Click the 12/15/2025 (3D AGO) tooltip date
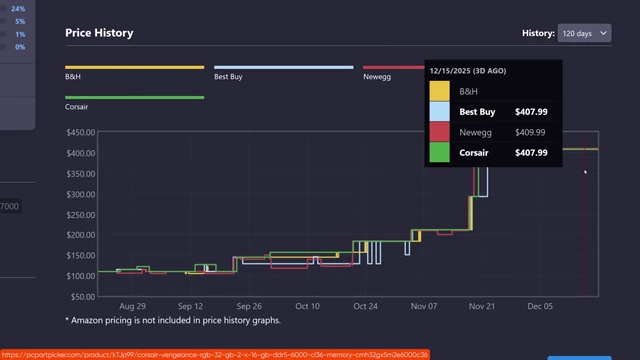The image size is (640, 360). (x=468, y=71)
